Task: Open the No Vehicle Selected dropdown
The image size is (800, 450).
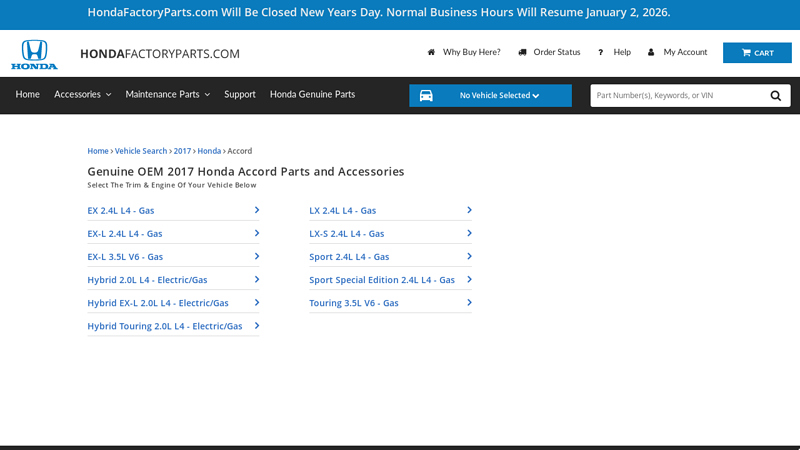Action: point(499,96)
